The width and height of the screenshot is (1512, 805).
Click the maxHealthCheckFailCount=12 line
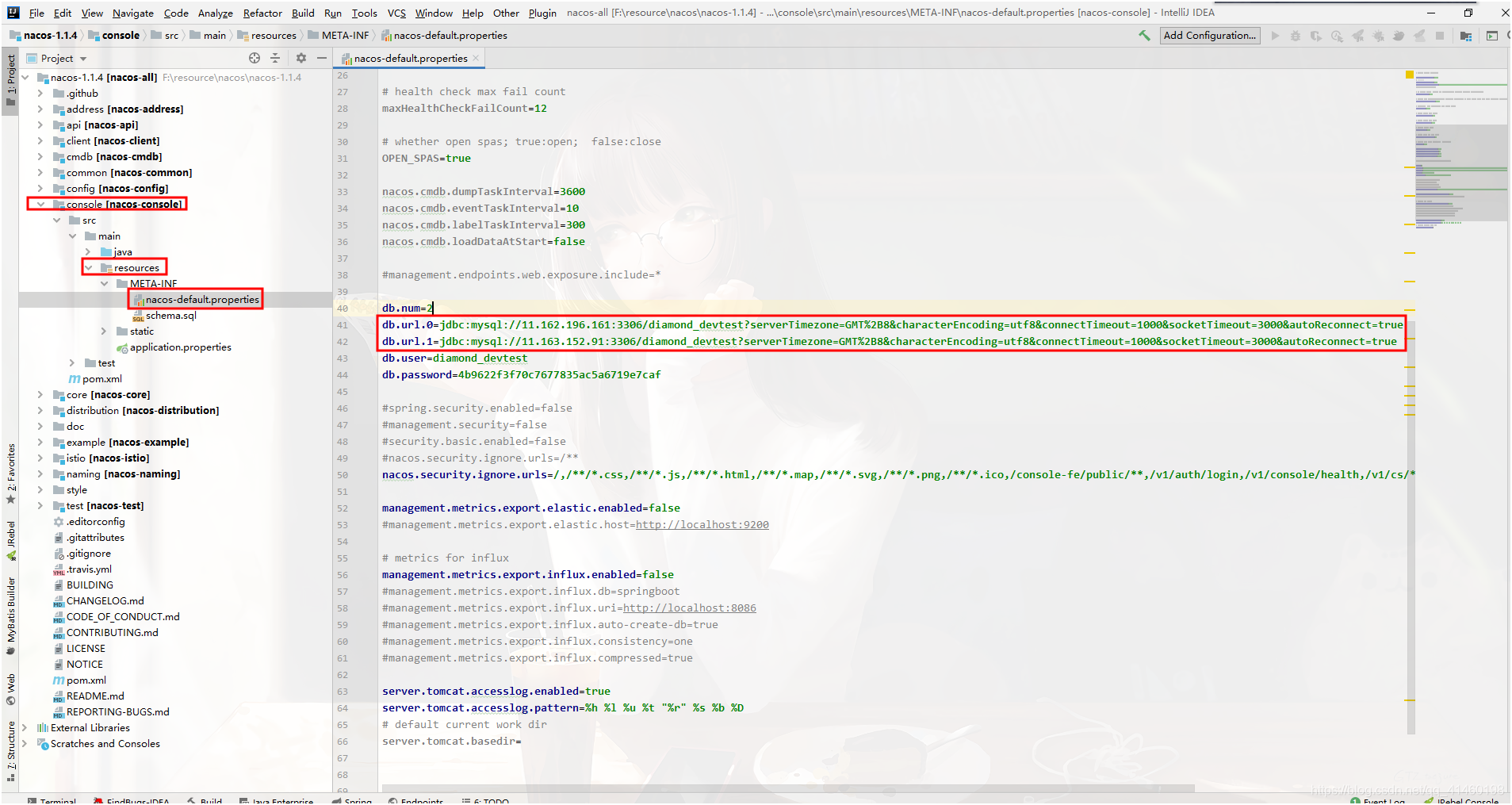464,108
